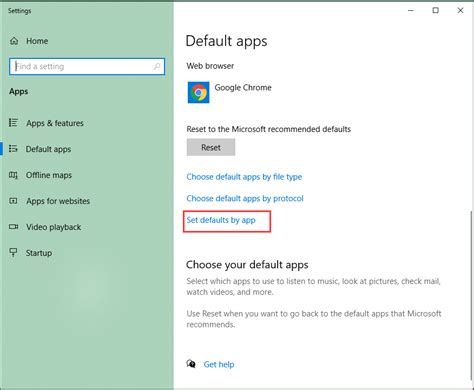Click the Choose your default apps heading
474x390 pixels.
pyautogui.click(x=247, y=265)
